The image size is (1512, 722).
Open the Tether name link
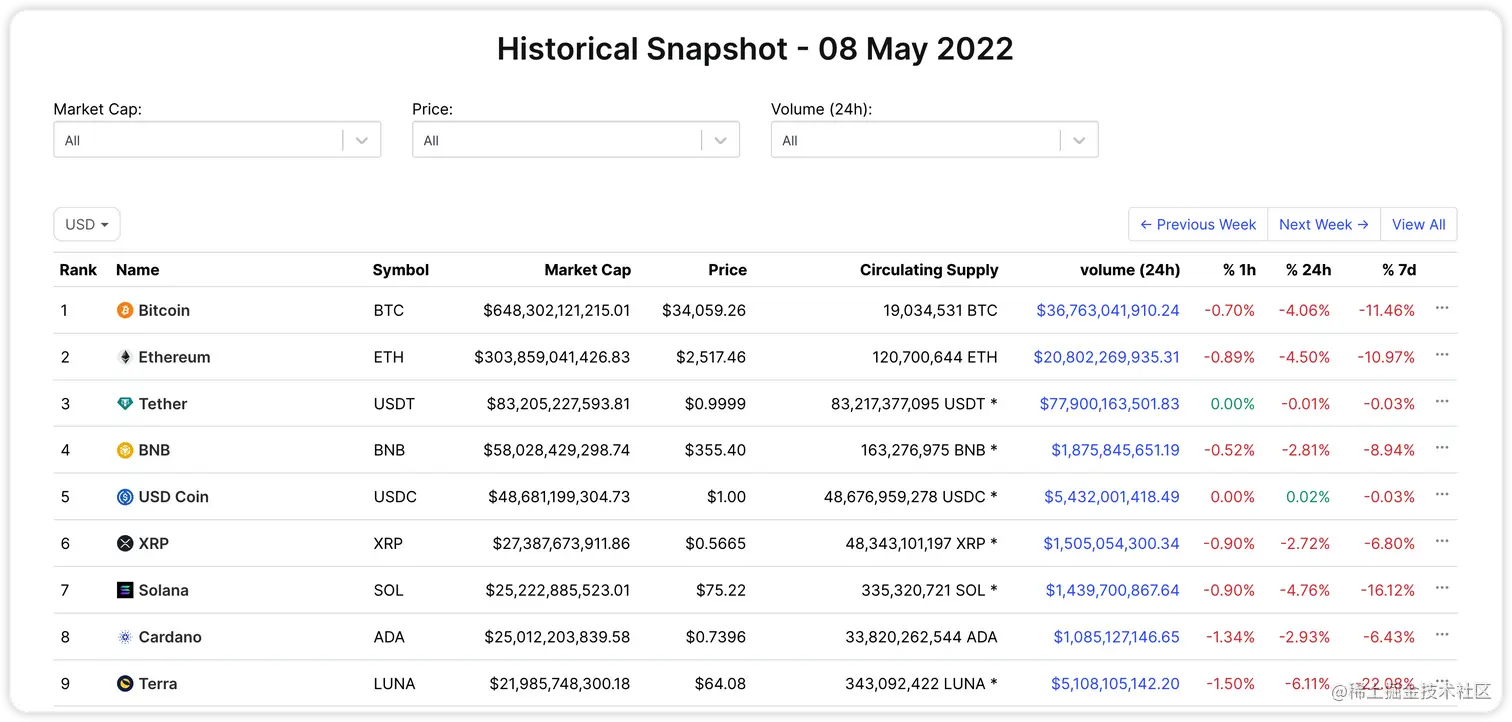click(163, 404)
